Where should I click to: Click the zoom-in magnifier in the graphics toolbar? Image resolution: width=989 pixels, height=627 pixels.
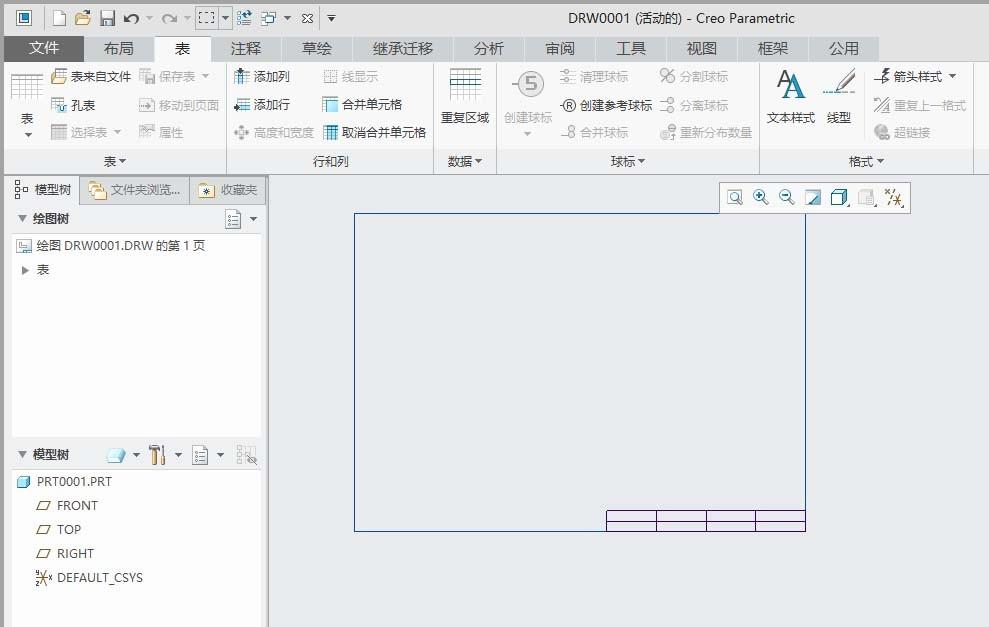pyautogui.click(x=760, y=197)
